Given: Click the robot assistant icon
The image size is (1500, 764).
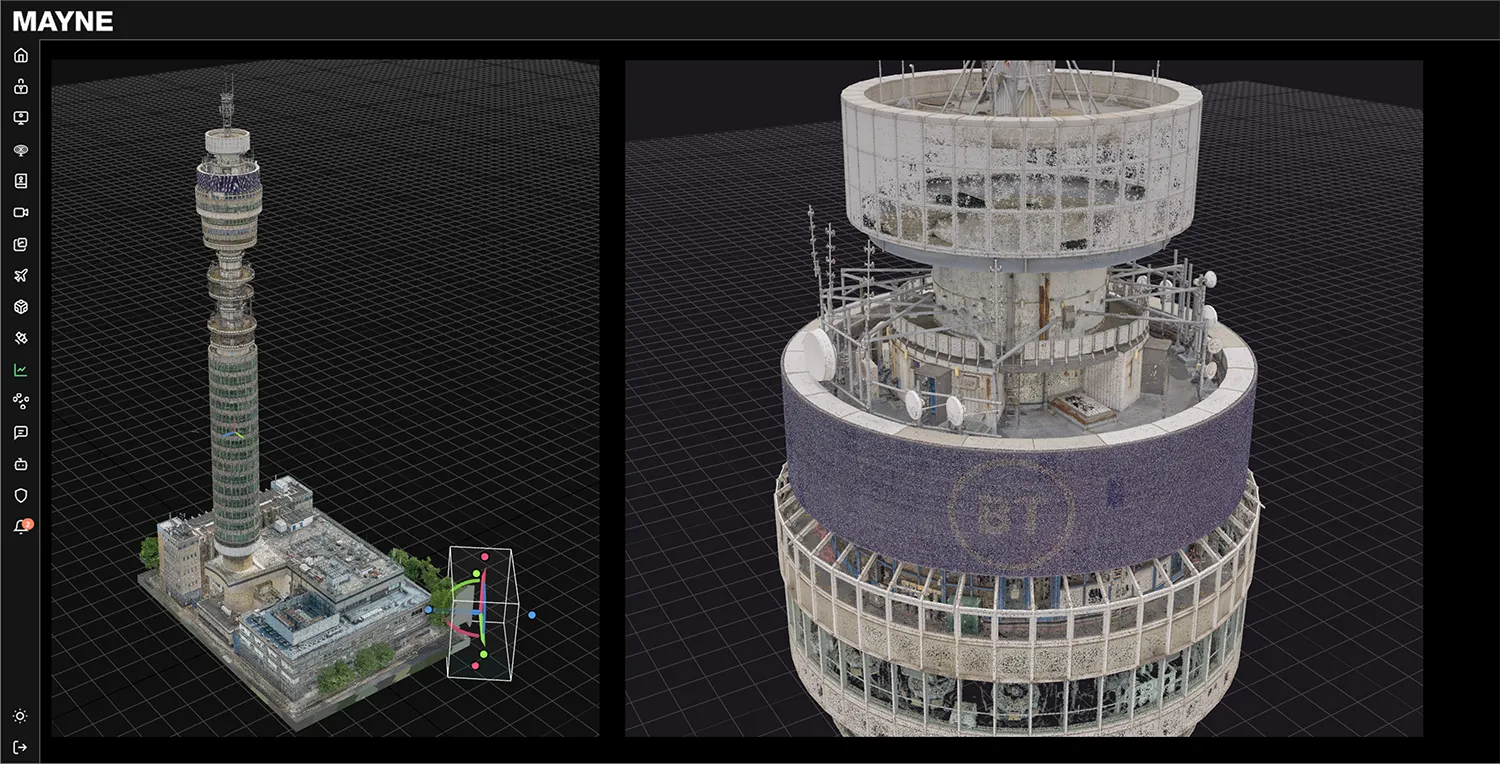Looking at the screenshot, I should click(x=21, y=464).
